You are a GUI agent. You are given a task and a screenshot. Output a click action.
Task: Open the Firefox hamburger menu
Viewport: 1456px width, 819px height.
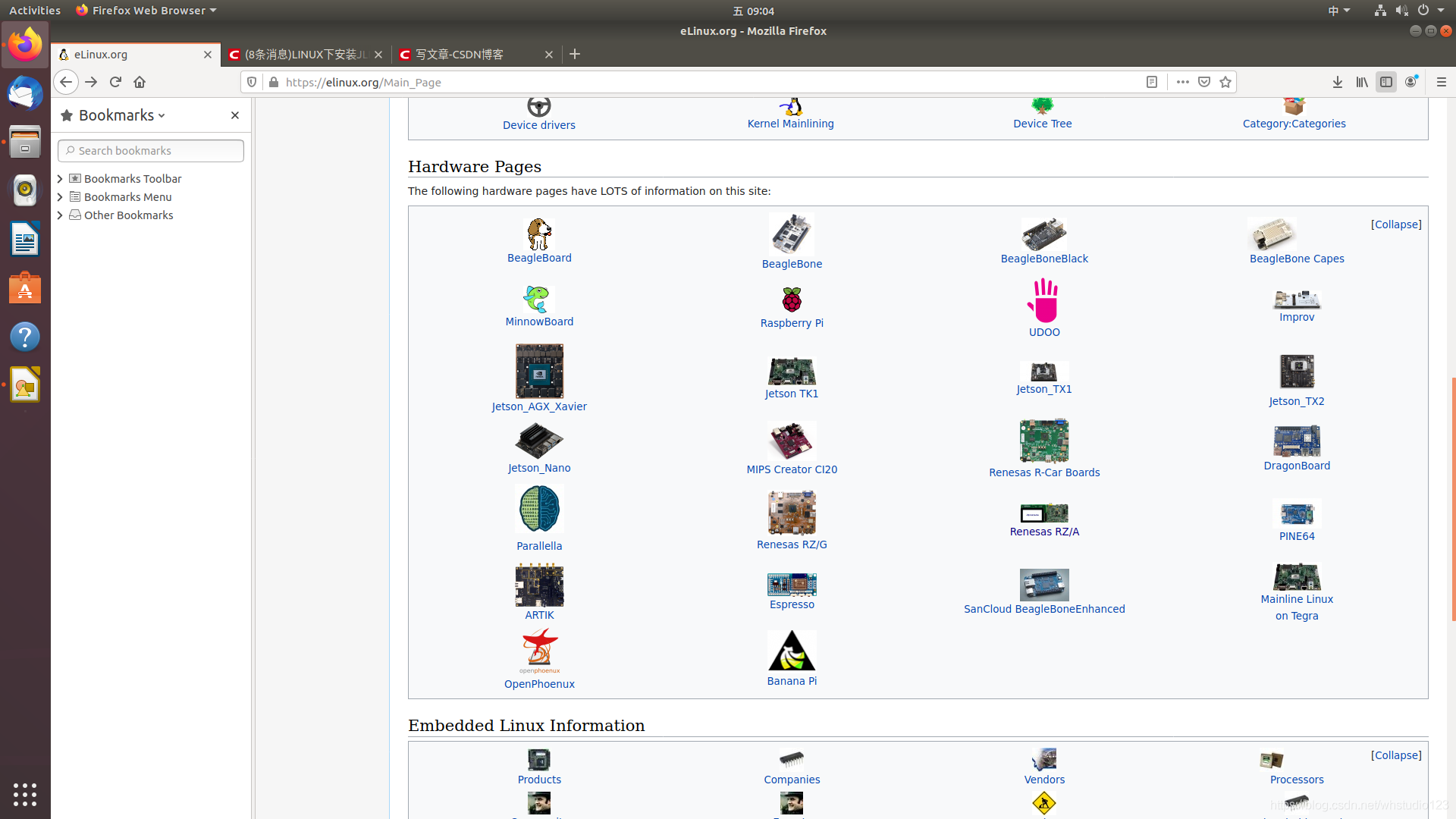click(x=1442, y=82)
